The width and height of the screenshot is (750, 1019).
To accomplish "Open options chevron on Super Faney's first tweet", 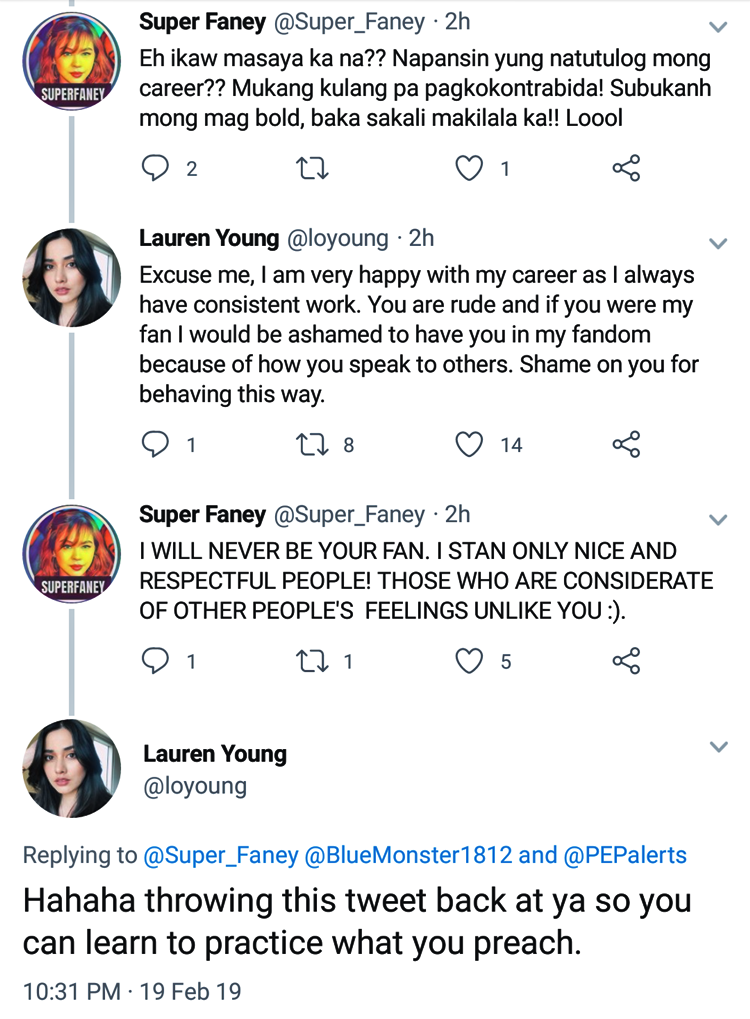I will pyautogui.click(x=718, y=26).
